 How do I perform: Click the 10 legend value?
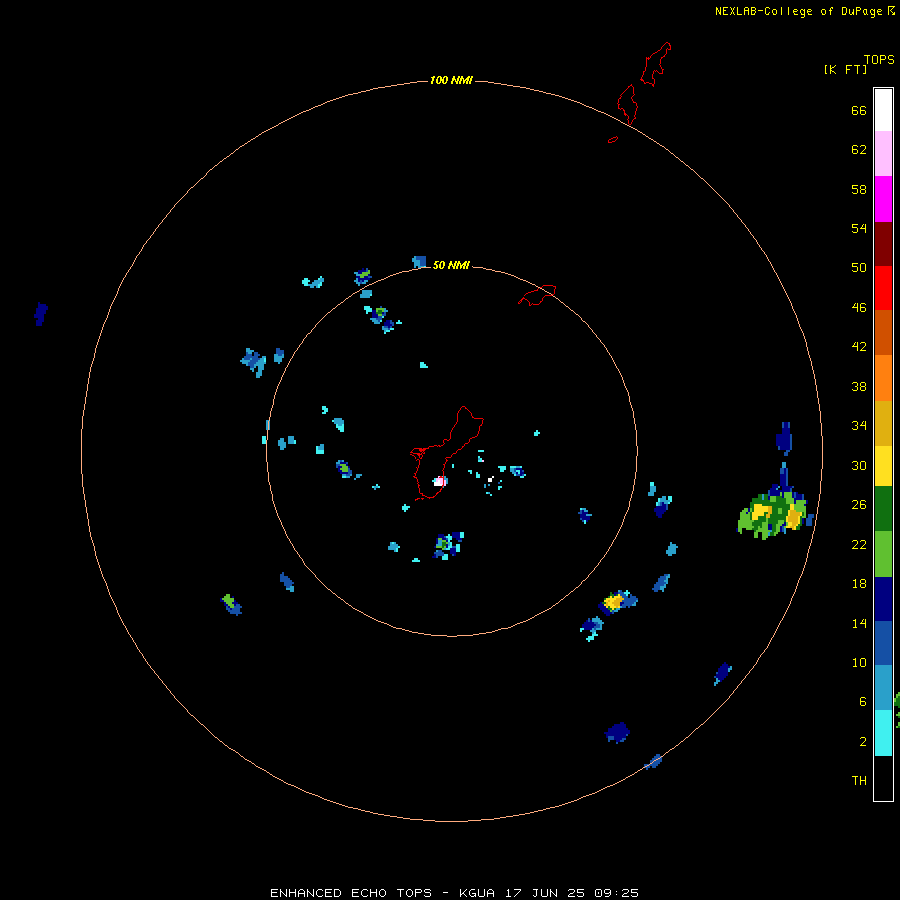click(x=859, y=663)
